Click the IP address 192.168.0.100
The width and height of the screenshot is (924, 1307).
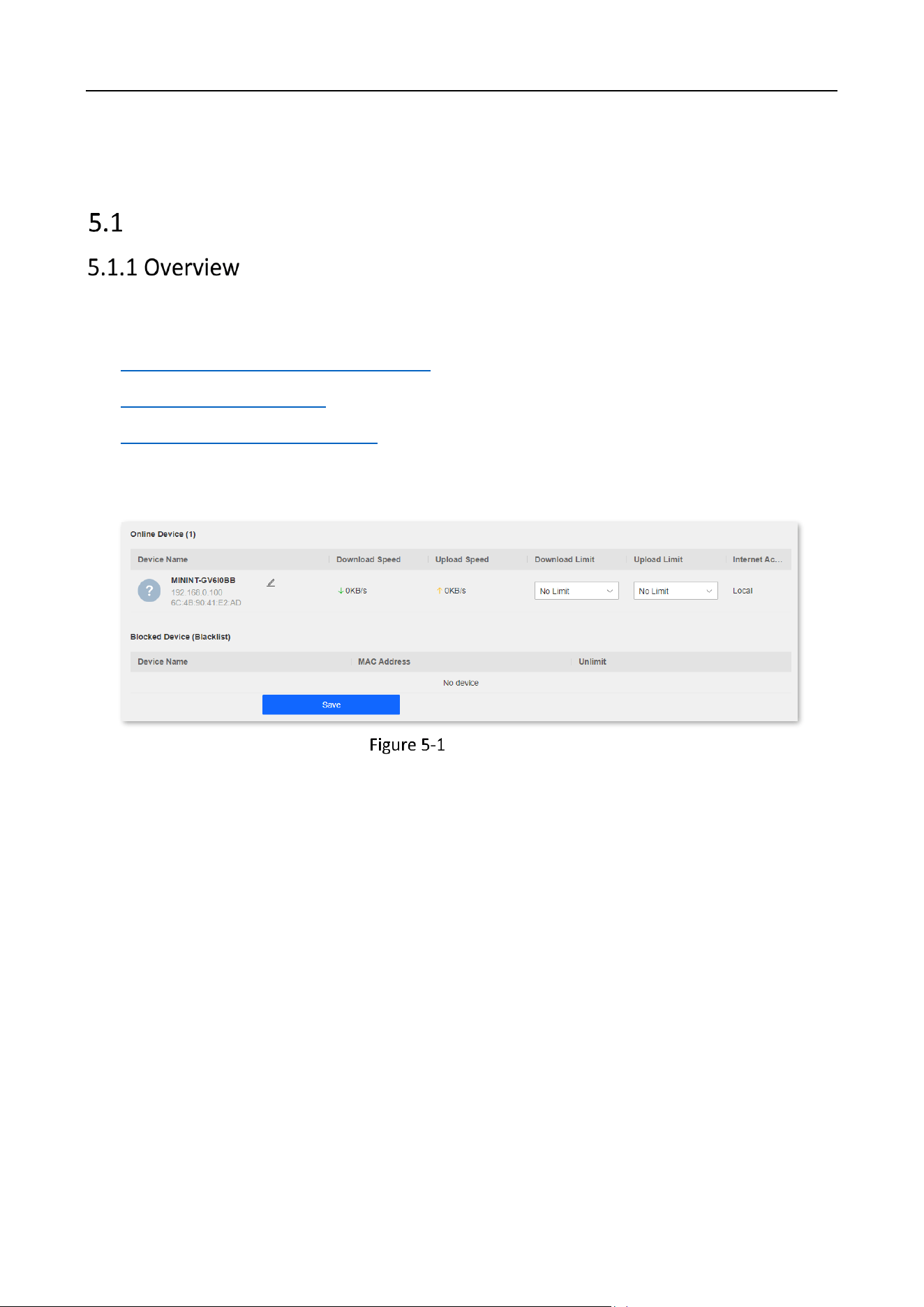[x=197, y=592]
